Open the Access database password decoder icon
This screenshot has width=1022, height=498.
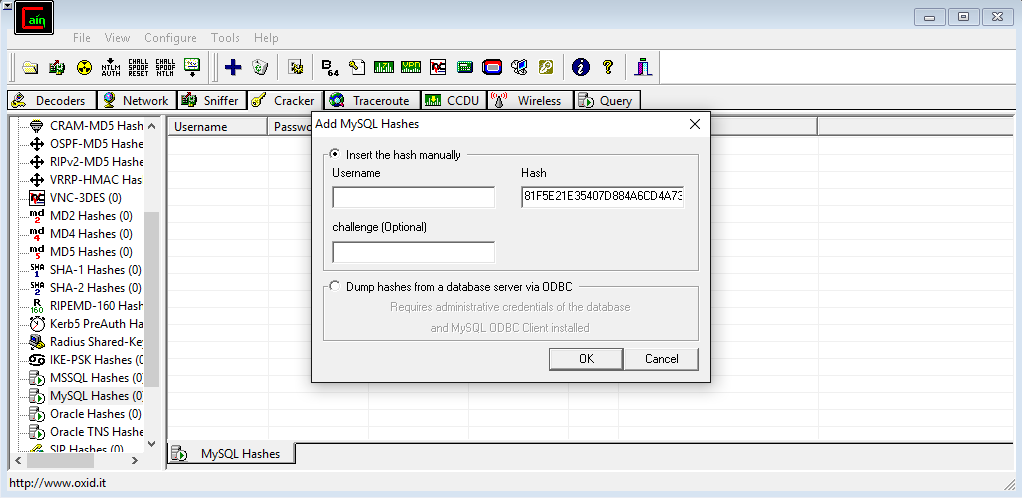click(357, 66)
